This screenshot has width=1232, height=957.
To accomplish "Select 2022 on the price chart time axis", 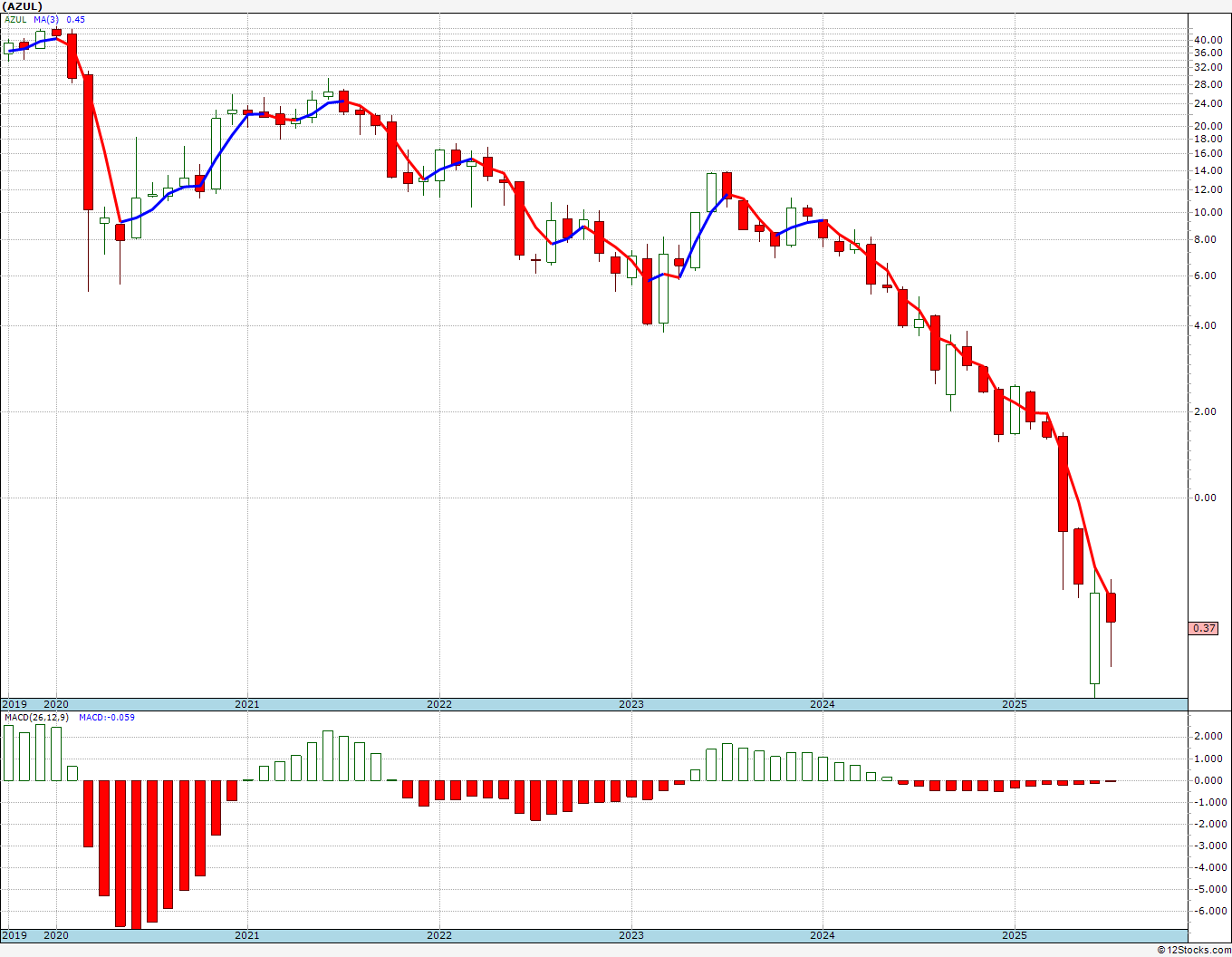I will (439, 704).
